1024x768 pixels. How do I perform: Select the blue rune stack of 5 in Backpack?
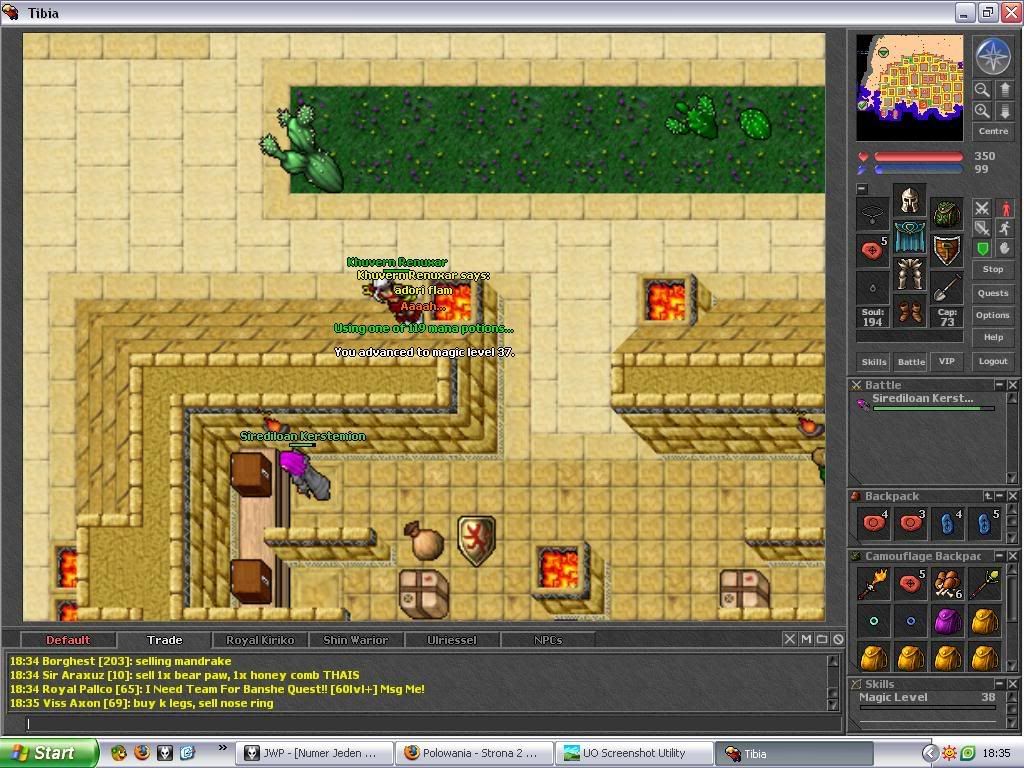tap(984, 523)
